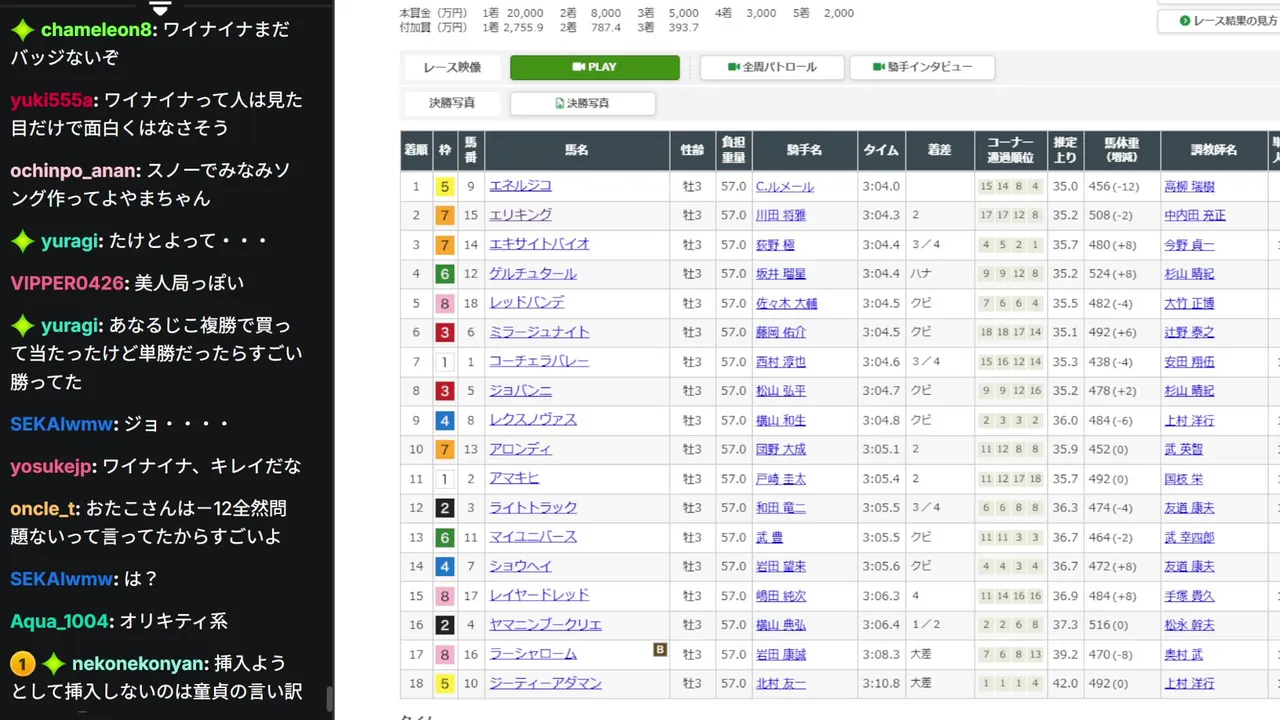Open the horse page for レイヤードレッド

[x=539, y=595]
